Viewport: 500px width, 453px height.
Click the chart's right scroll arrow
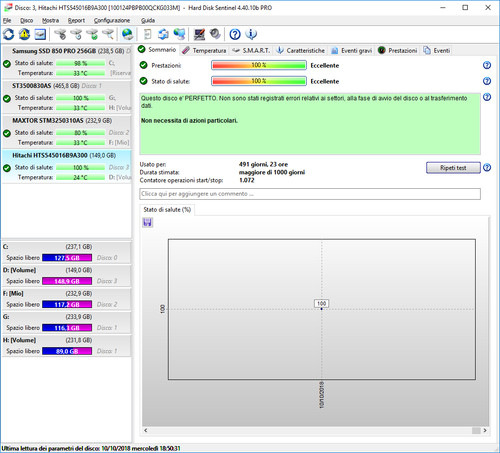pos(485,430)
